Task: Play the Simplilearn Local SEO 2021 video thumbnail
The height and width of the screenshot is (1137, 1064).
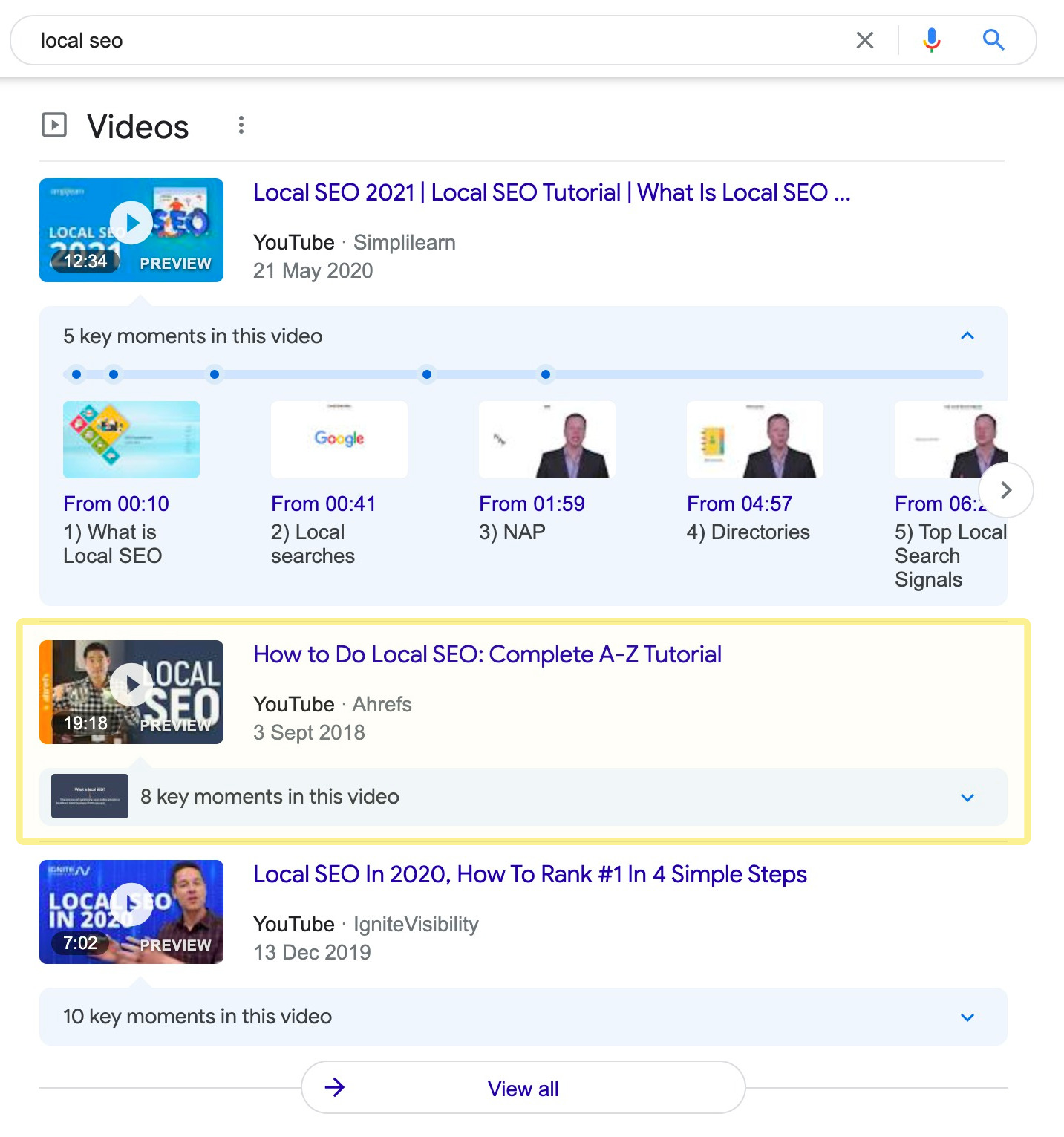Action: [x=131, y=230]
